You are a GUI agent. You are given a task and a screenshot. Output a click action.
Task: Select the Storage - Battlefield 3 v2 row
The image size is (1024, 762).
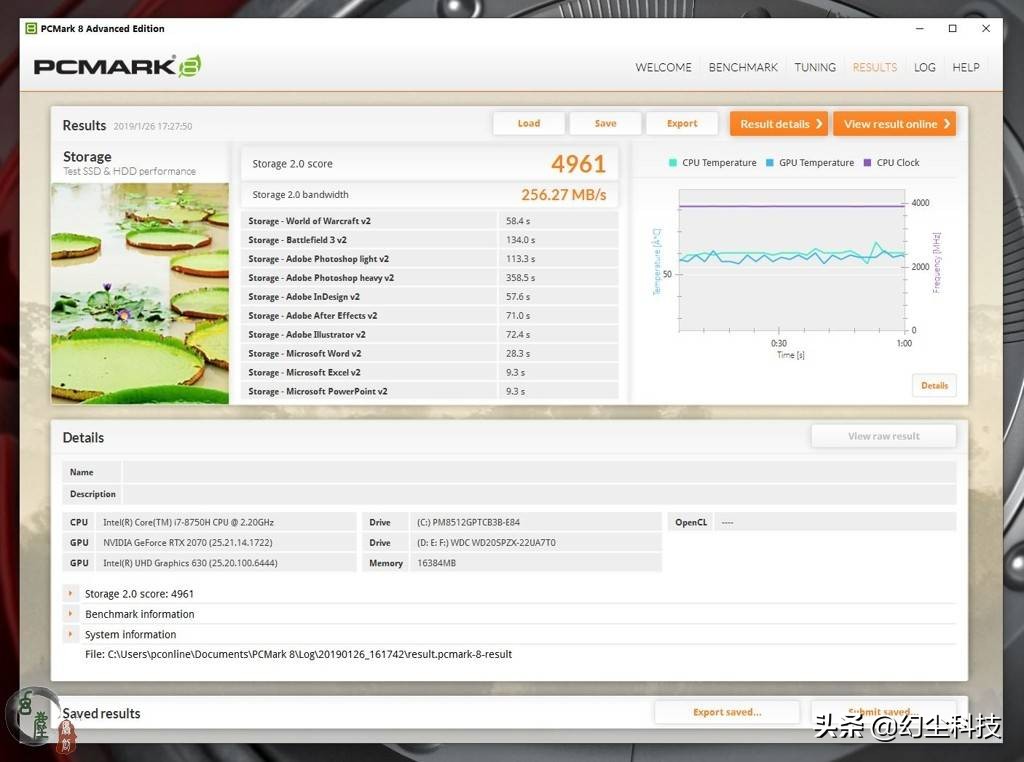pyautogui.click(x=429, y=240)
